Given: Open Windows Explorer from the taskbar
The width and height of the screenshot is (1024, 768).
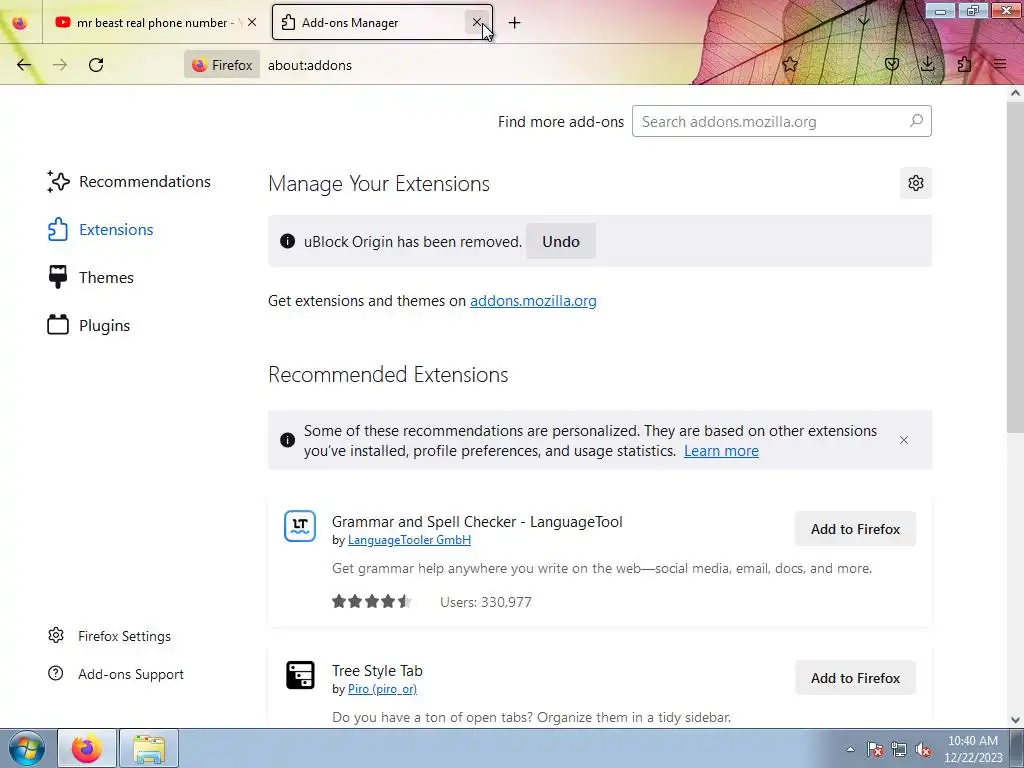Looking at the screenshot, I should pos(149,748).
